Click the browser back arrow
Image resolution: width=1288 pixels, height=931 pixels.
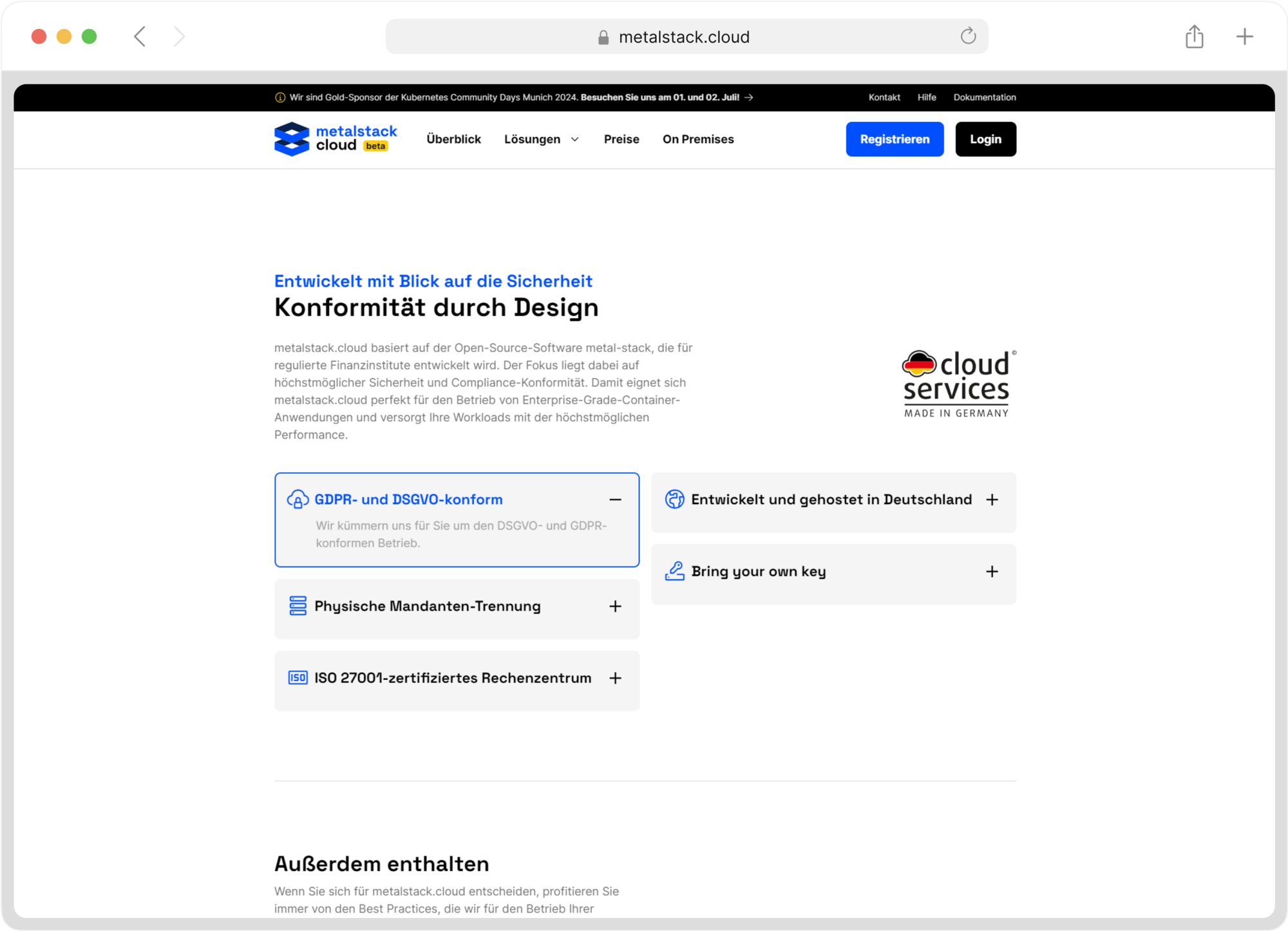click(140, 37)
